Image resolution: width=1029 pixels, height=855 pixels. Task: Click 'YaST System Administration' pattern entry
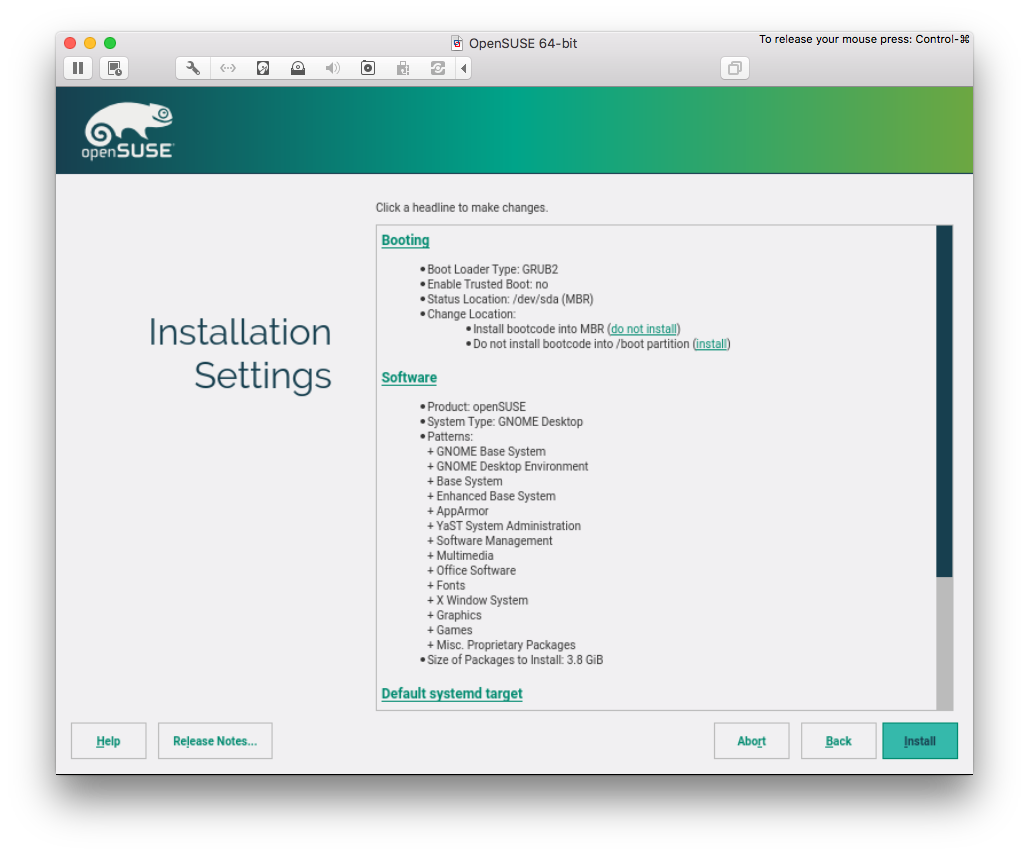[x=508, y=526]
